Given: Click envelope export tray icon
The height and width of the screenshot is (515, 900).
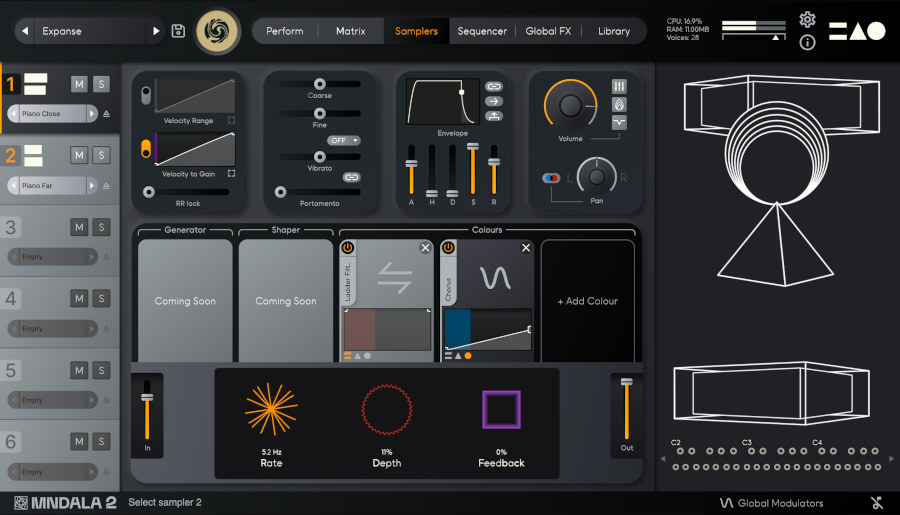Looking at the screenshot, I should tap(494, 117).
